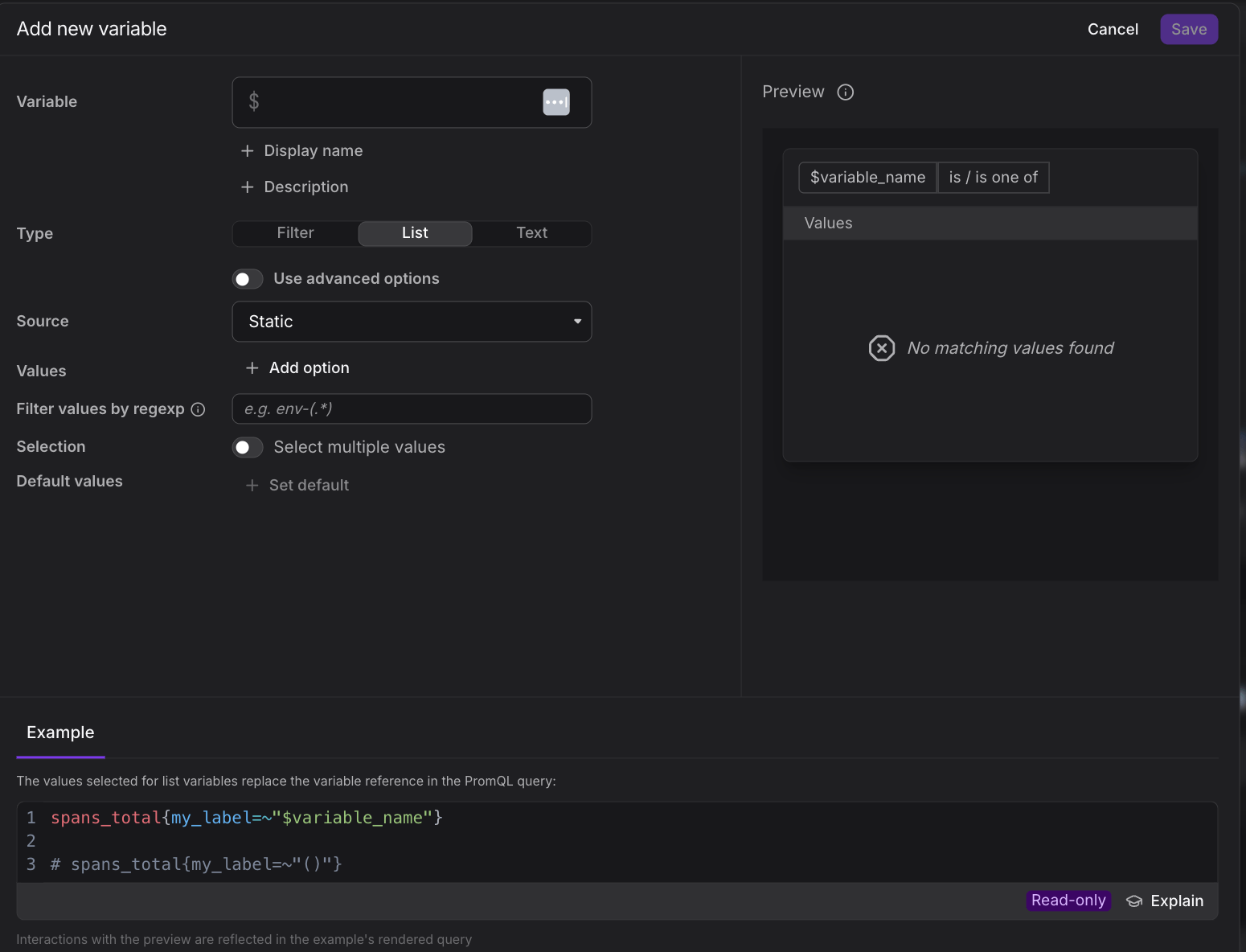
Task: Click the 'Selection' label
Action: click(x=51, y=447)
